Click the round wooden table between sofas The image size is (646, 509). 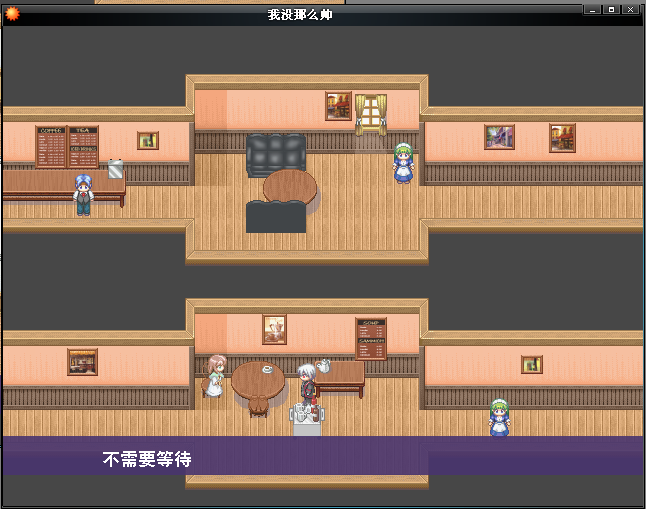pos(290,188)
